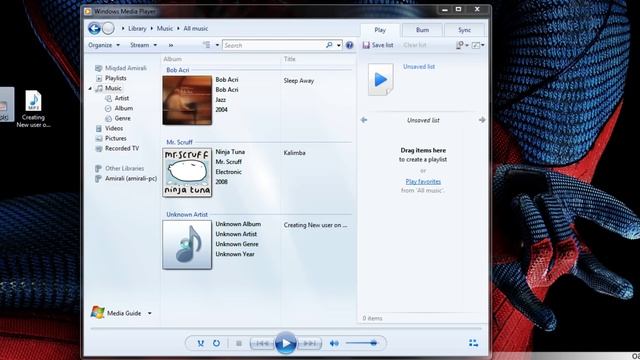Click the Stop playback button
This screenshot has height=360, width=640.
click(239, 343)
